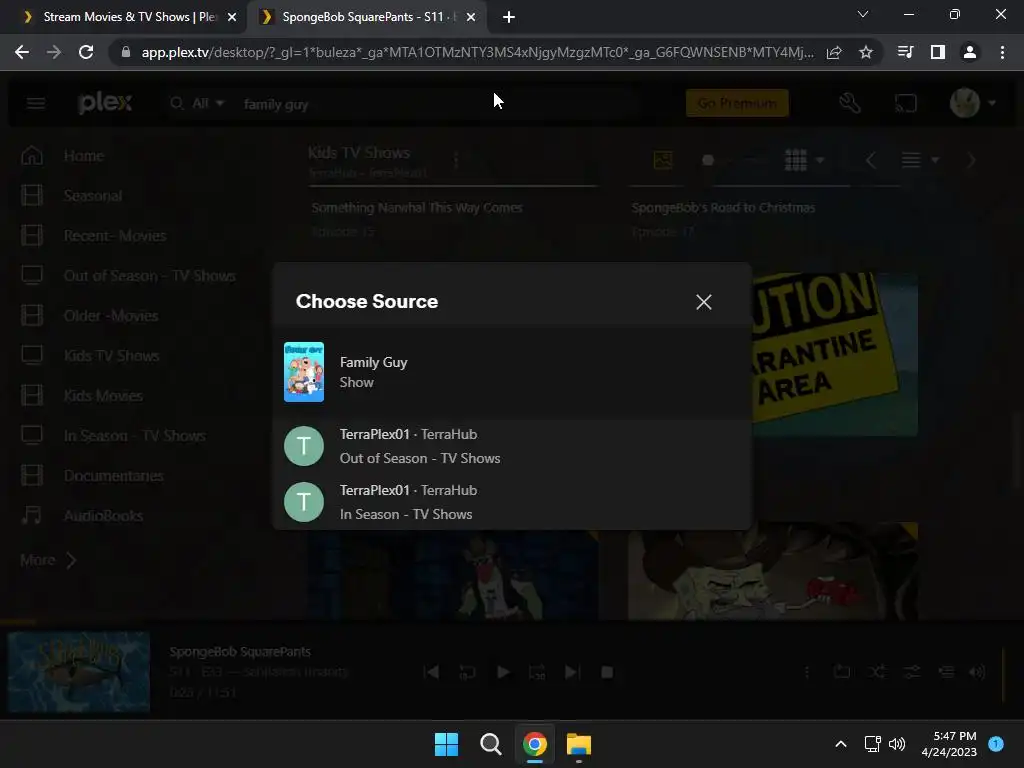Open the Plex hamburger menu

pos(36,103)
